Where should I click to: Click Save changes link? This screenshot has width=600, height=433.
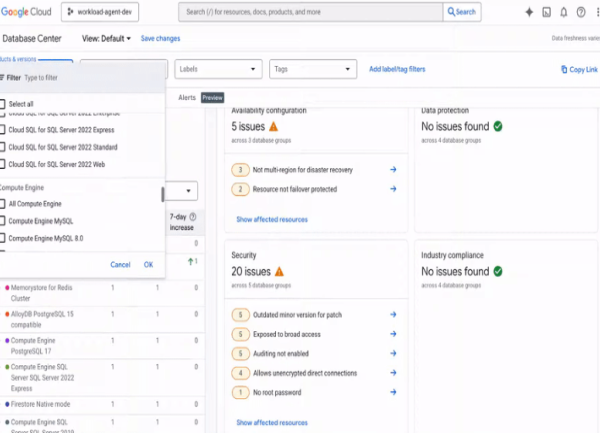160,39
